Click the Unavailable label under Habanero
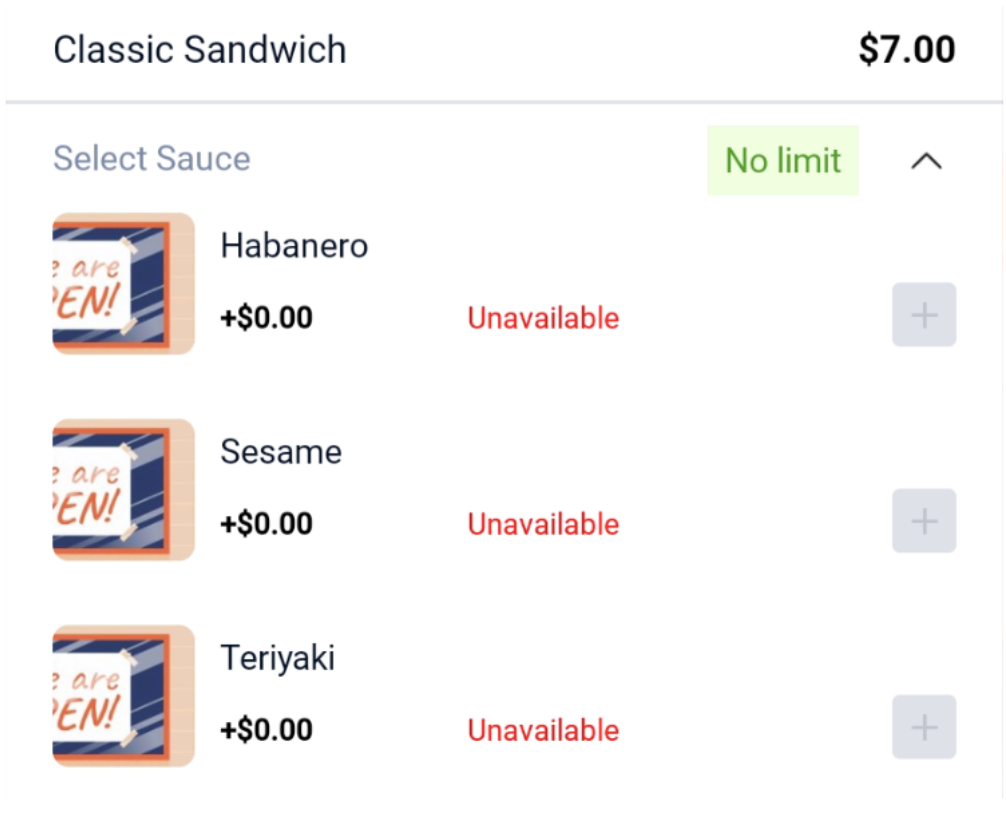Screen dimensions: 1006x820 click(543, 319)
